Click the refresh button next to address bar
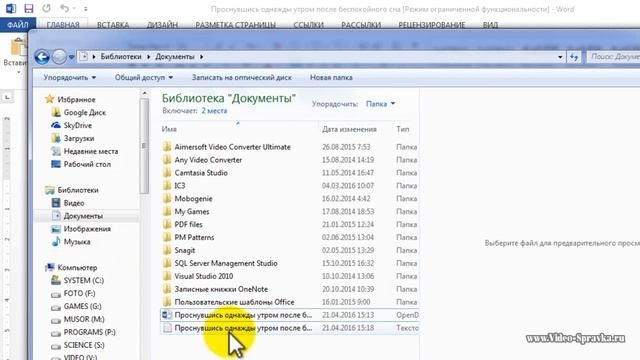This screenshot has width=640, height=360. pos(574,57)
